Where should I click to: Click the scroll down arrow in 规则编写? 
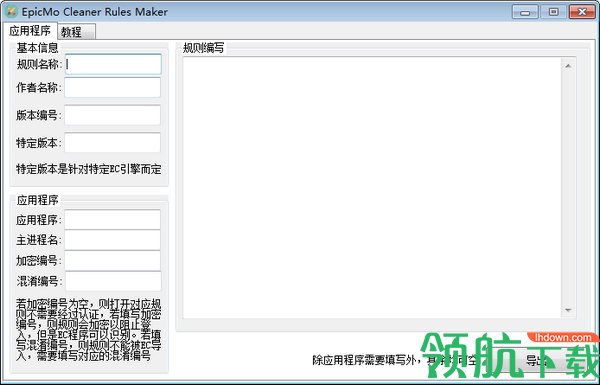(x=568, y=310)
